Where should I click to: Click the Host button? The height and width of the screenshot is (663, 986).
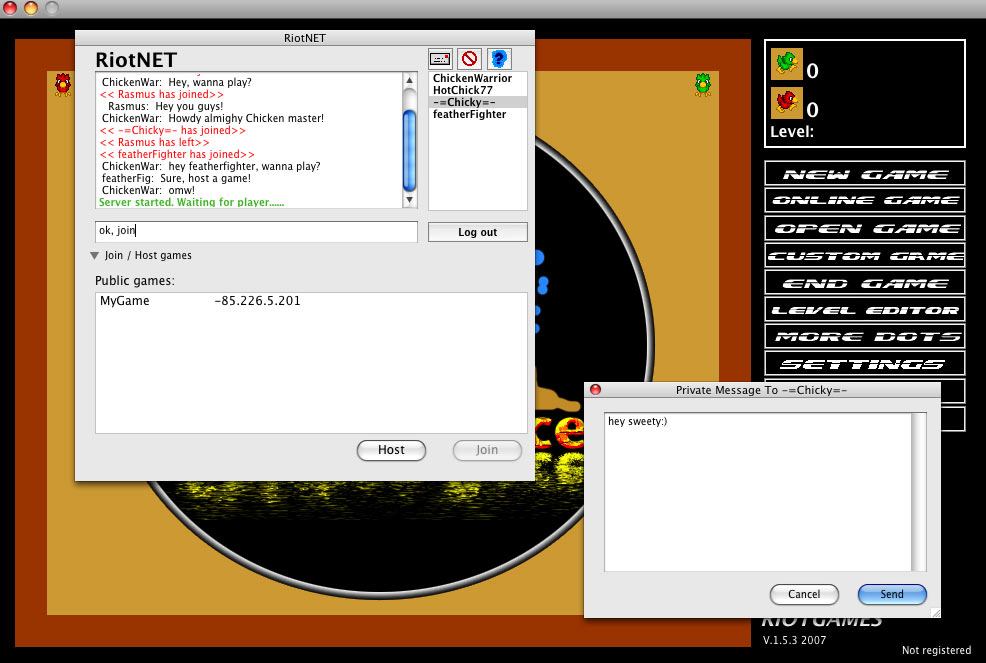click(391, 450)
